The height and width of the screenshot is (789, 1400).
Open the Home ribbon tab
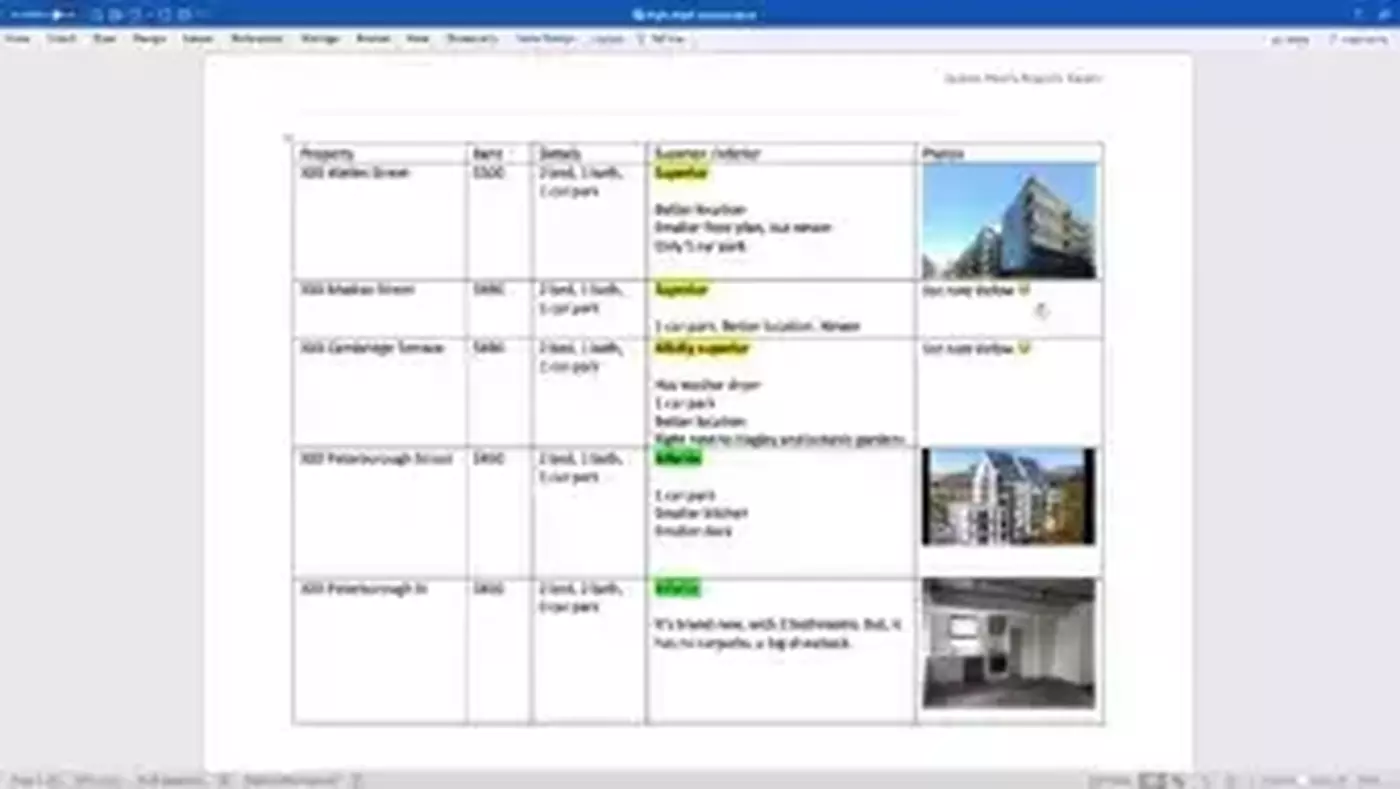17,39
